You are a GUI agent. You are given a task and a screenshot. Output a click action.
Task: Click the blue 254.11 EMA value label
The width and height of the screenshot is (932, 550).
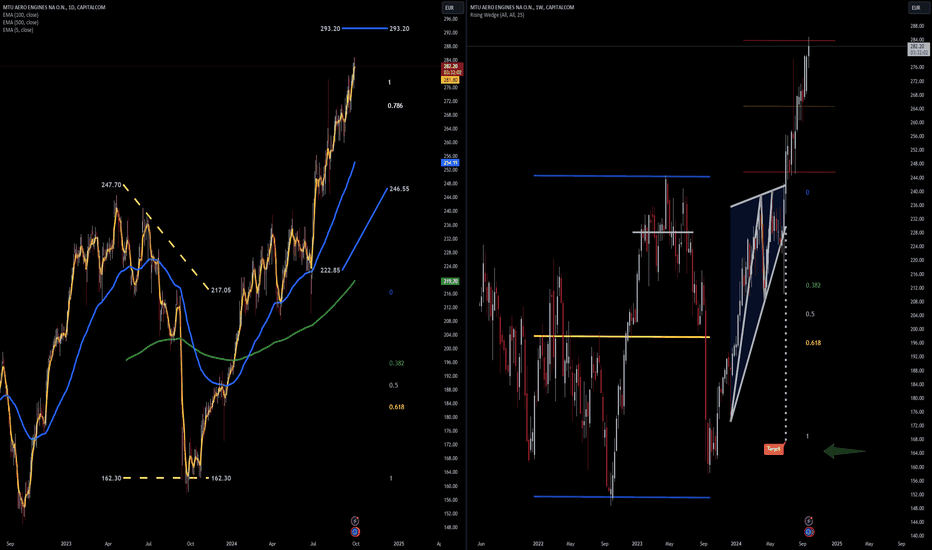point(450,162)
